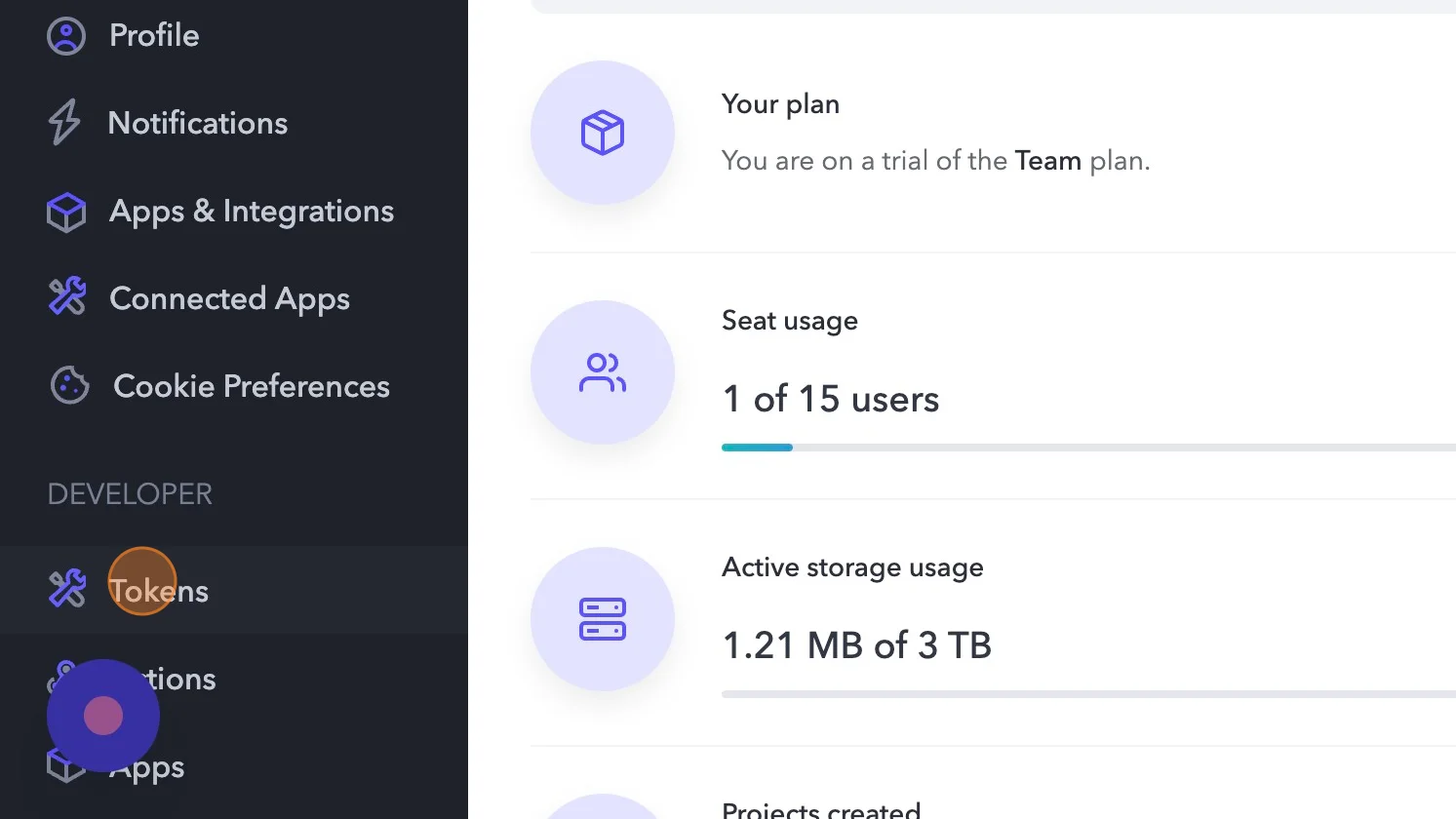Click the Profile person icon

(x=66, y=36)
